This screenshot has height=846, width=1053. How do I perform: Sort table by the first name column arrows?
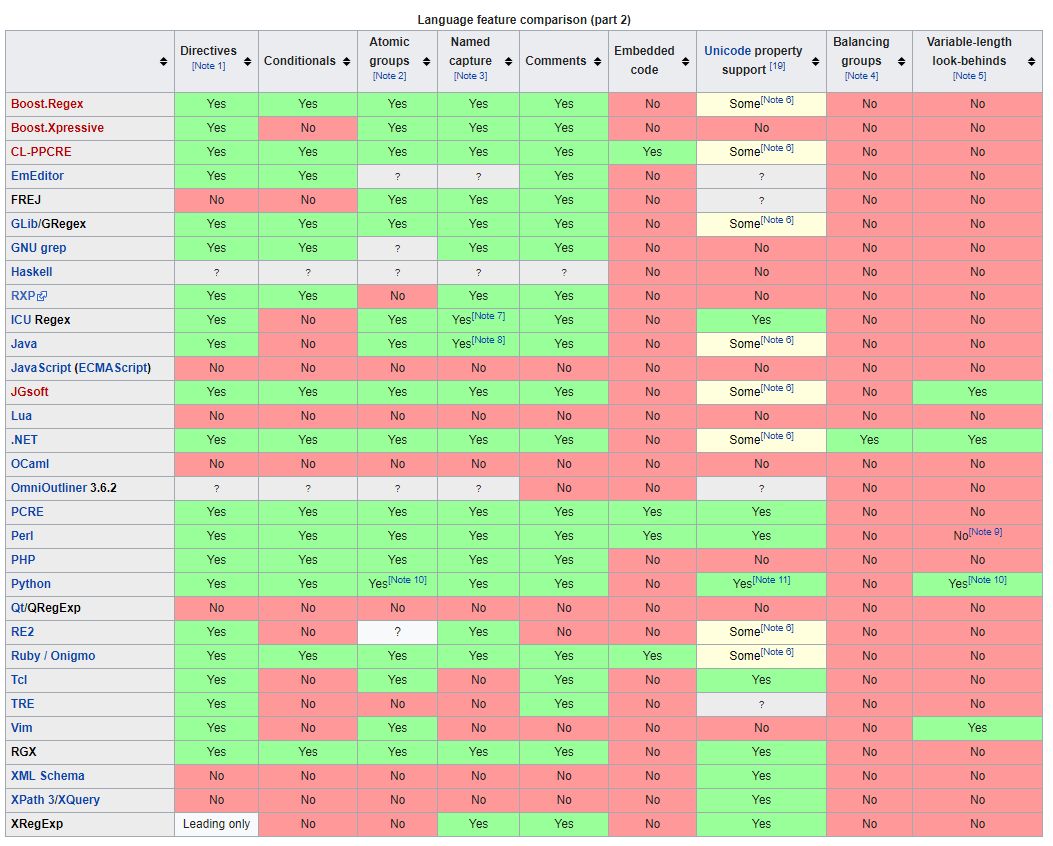tap(163, 61)
